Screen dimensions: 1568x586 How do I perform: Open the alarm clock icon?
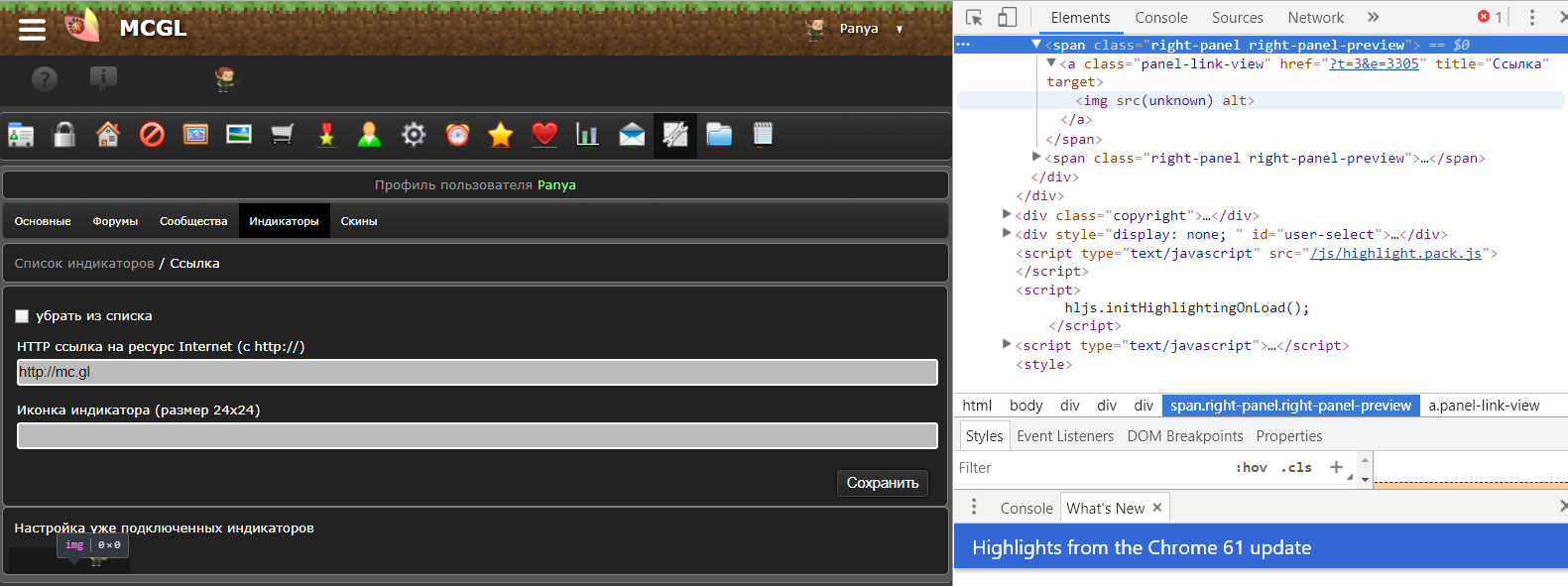tap(457, 135)
